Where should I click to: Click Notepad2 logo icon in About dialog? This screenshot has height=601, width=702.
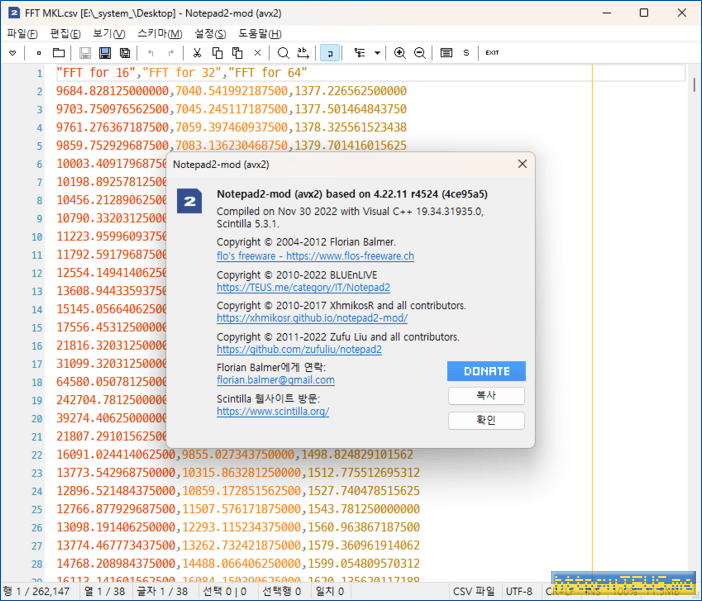pyautogui.click(x=189, y=201)
